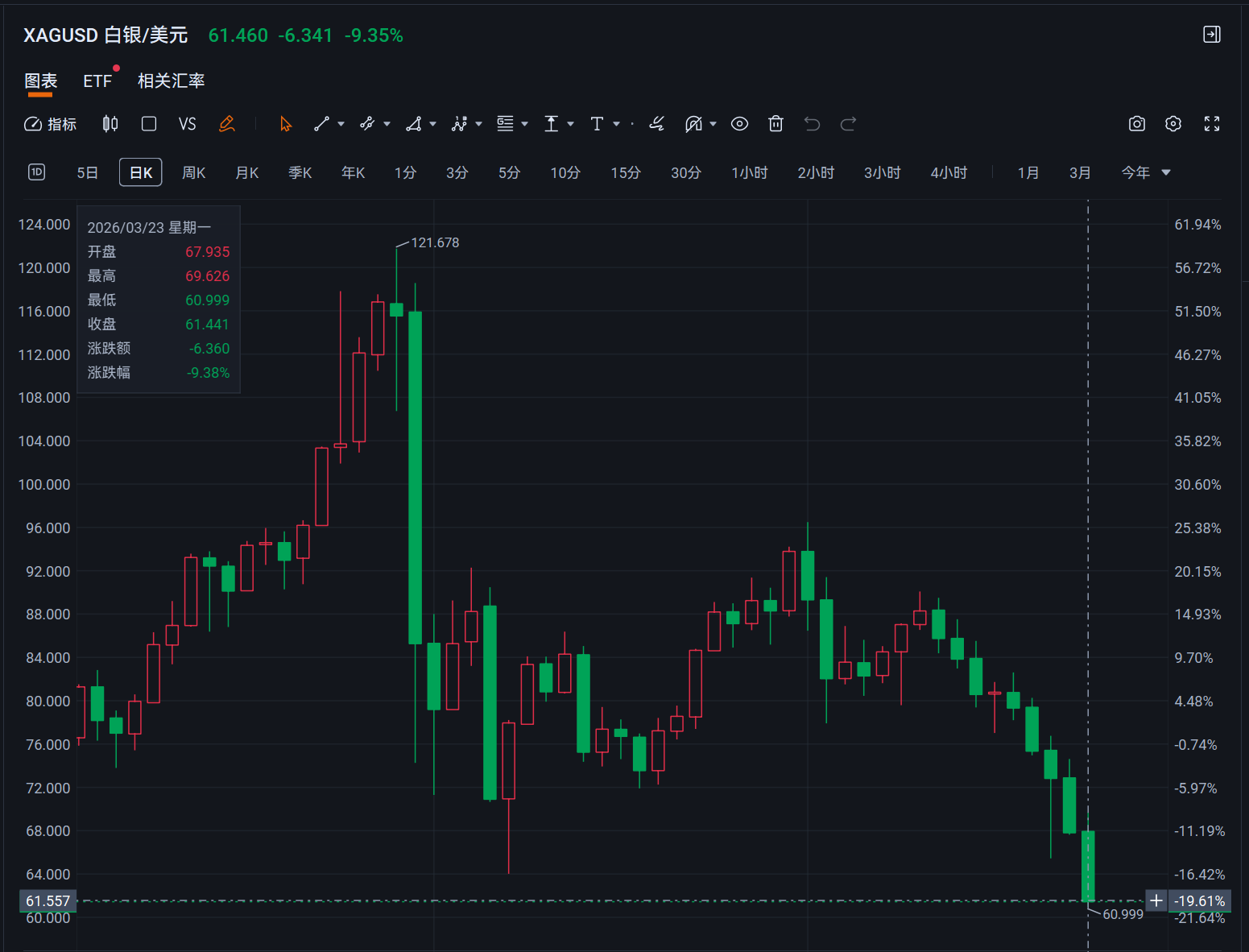Click the trash icon to delete drawings
This screenshot has height=952, width=1249.
click(x=775, y=124)
